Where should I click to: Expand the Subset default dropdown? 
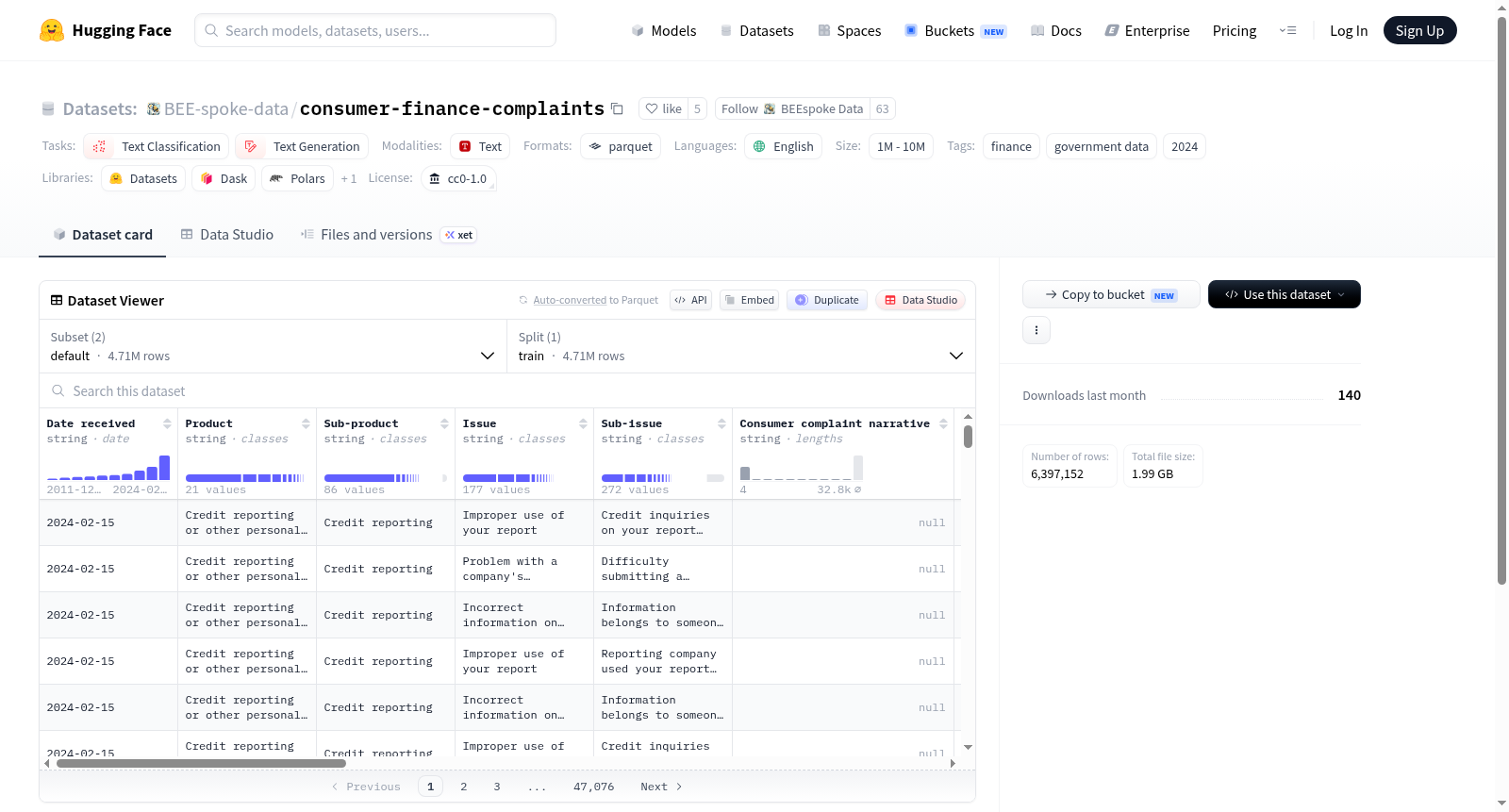274,346
